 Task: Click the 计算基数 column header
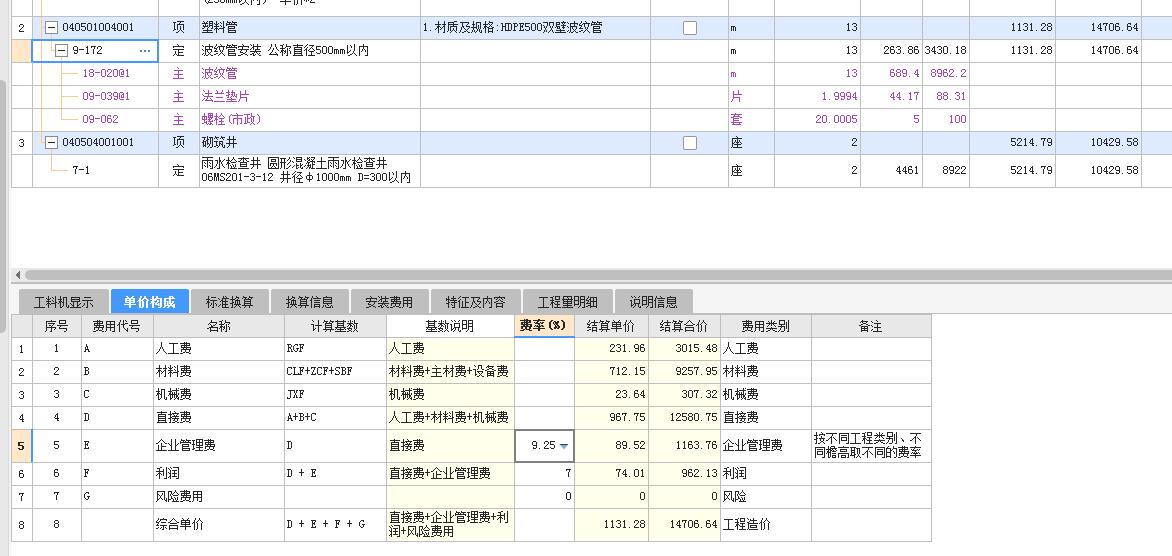[335, 326]
